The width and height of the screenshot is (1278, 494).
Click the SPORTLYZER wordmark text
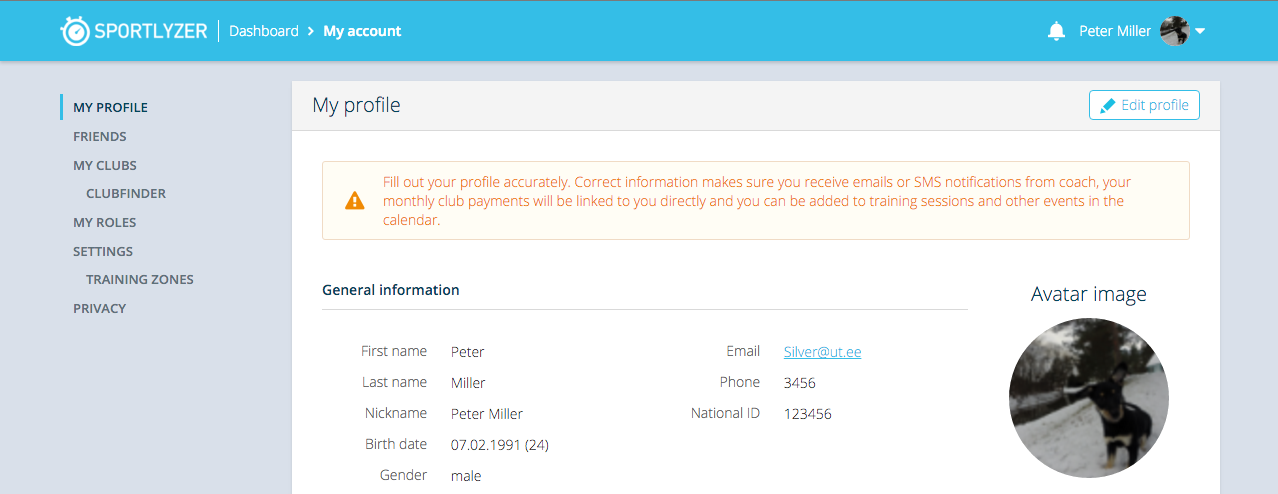[151, 31]
